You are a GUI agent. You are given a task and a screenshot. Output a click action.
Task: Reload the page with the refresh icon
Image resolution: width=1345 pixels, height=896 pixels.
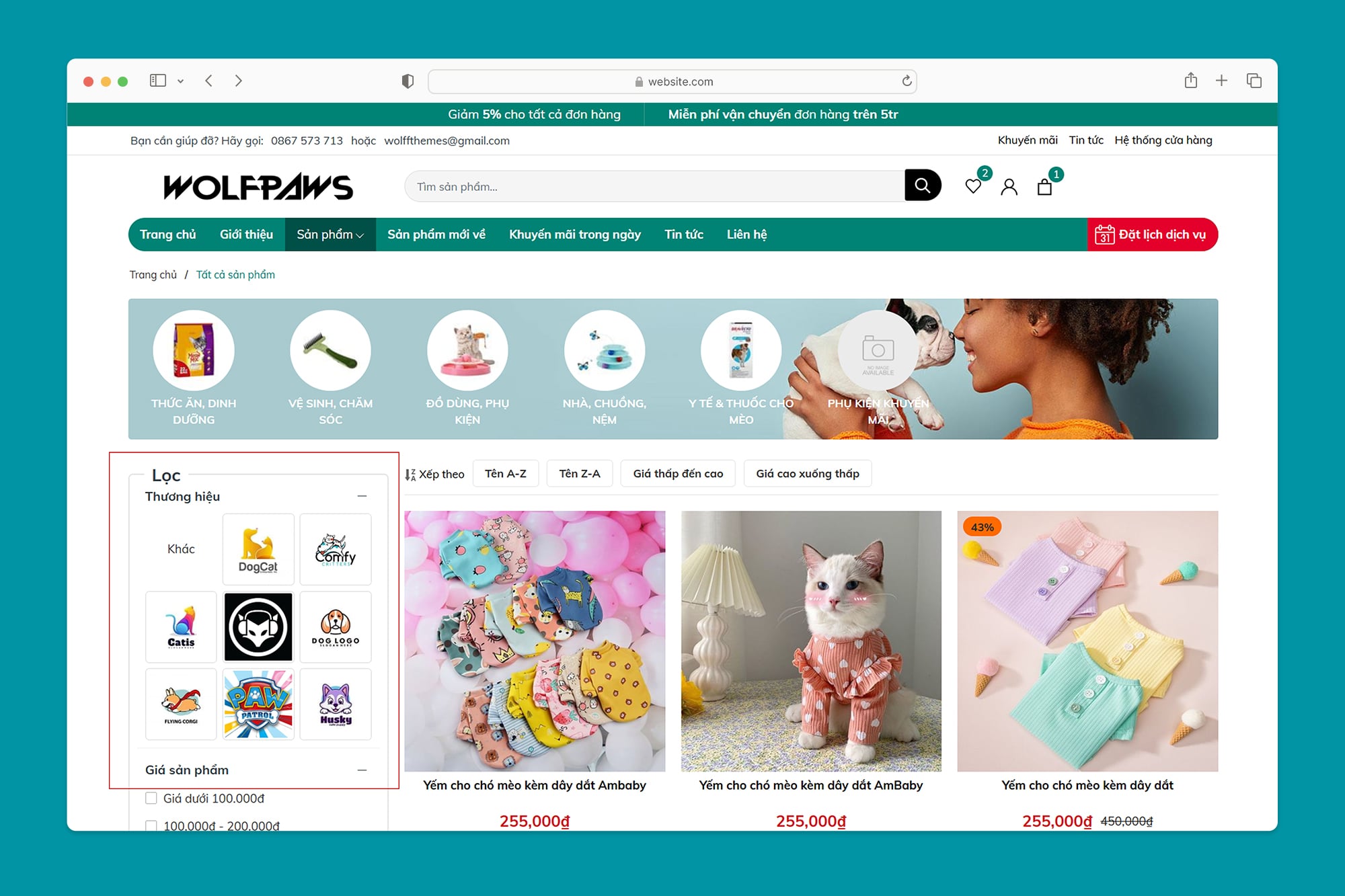point(907,81)
